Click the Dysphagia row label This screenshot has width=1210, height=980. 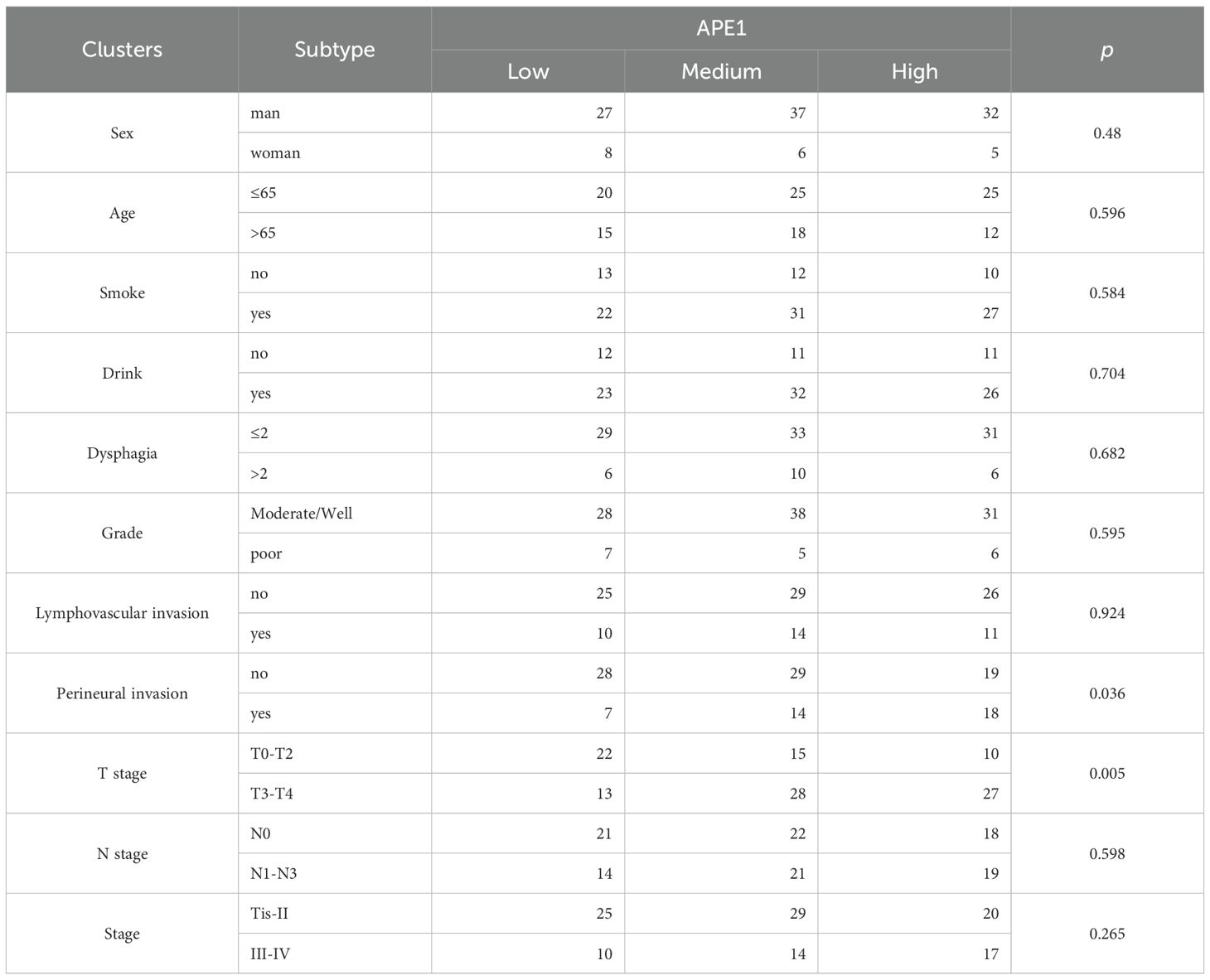pyautogui.click(x=122, y=453)
